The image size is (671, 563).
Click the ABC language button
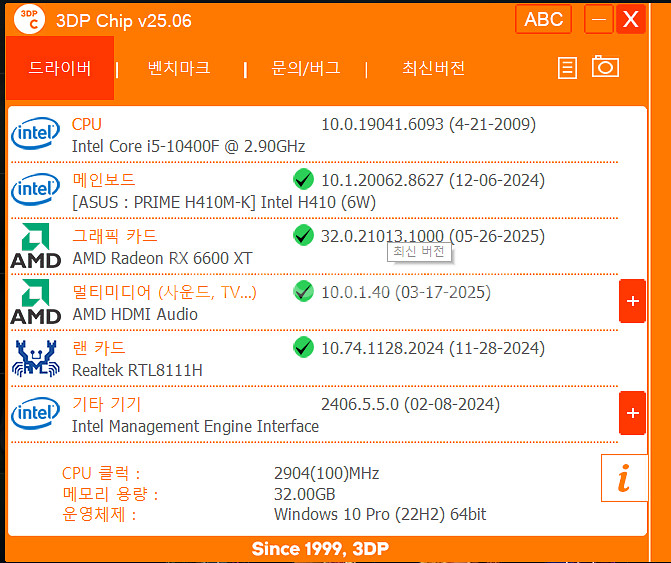pos(543,19)
